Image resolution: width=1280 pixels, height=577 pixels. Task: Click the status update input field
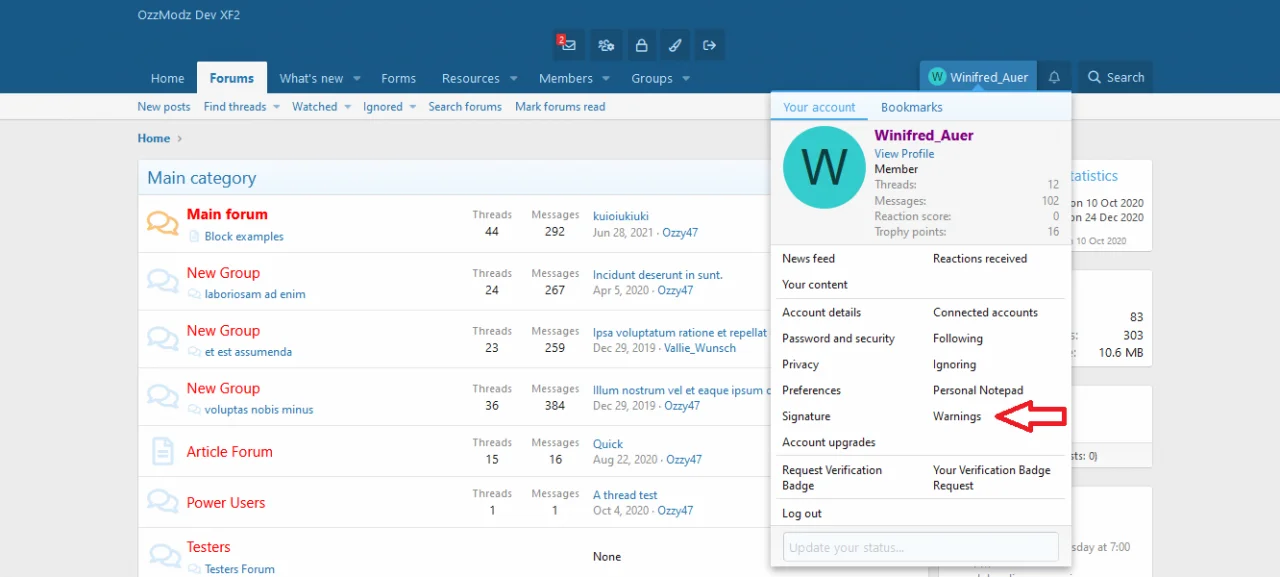(x=919, y=546)
